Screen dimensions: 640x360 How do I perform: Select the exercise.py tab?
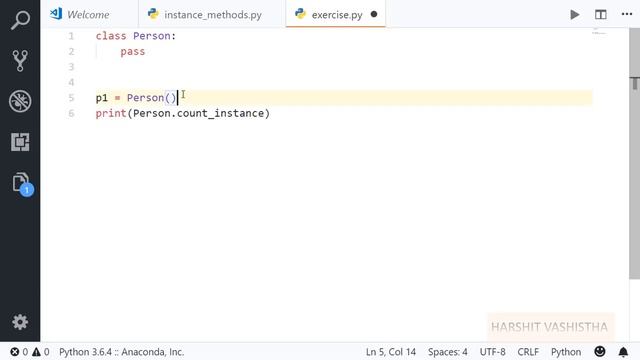pyautogui.click(x=336, y=15)
